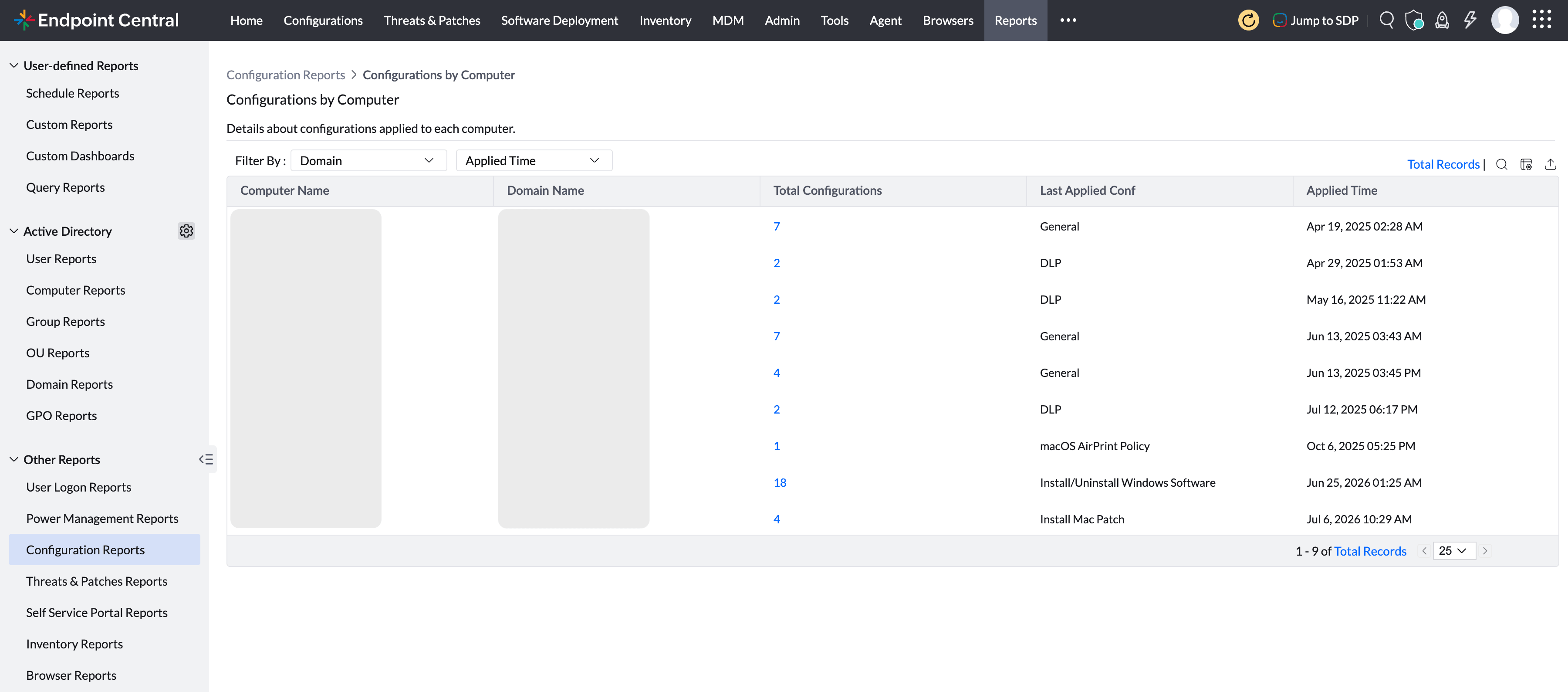
Task: Open the header search magnifier icon
Action: 1387,20
